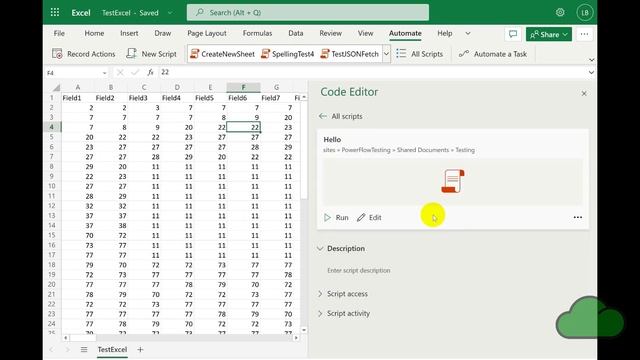This screenshot has height=360, width=640.
Task: Open the all-sheets list icon
Action: point(84,350)
